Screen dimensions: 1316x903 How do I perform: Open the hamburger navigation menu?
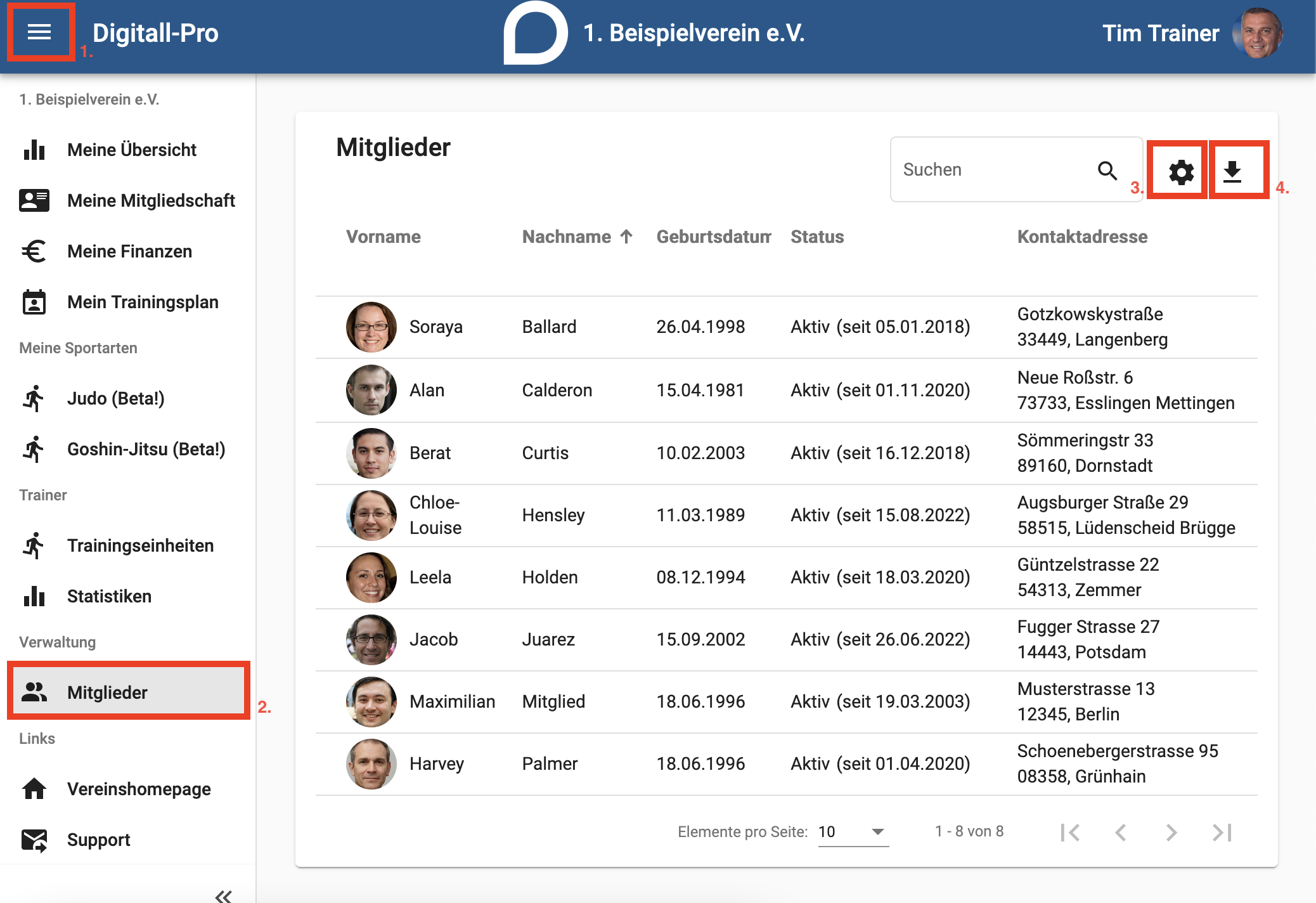pyautogui.click(x=39, y=32)
